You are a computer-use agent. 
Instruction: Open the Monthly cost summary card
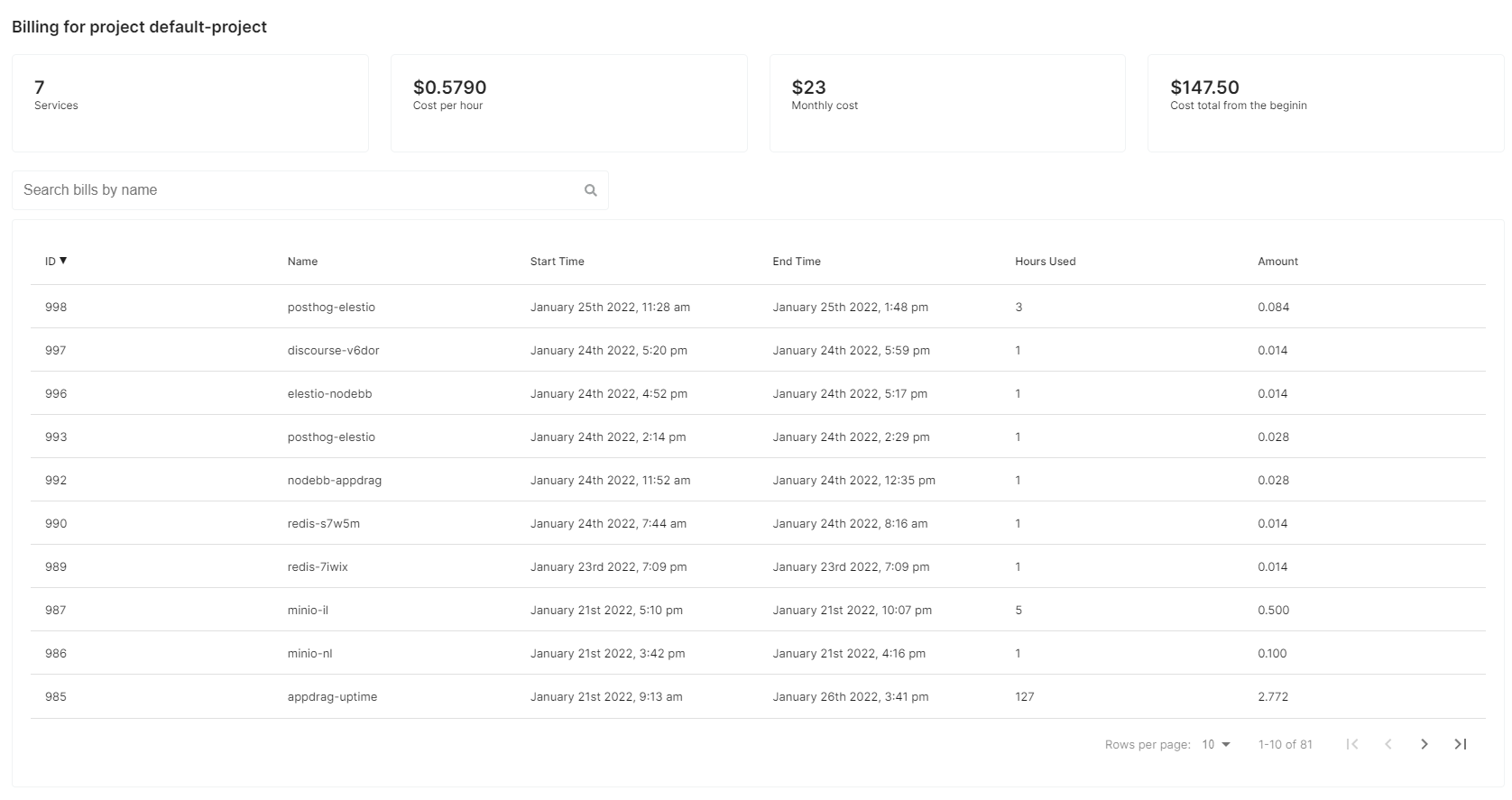[946, 103]
